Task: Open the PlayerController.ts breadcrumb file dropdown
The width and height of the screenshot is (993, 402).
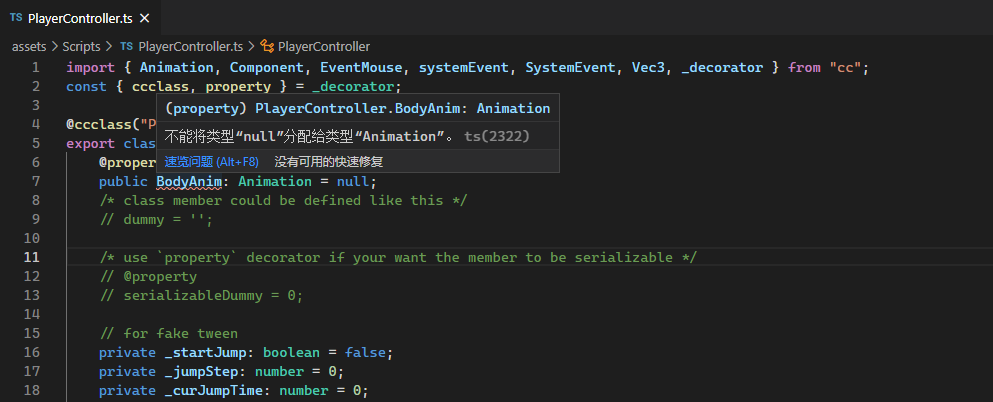Action: tap(190, 46)
